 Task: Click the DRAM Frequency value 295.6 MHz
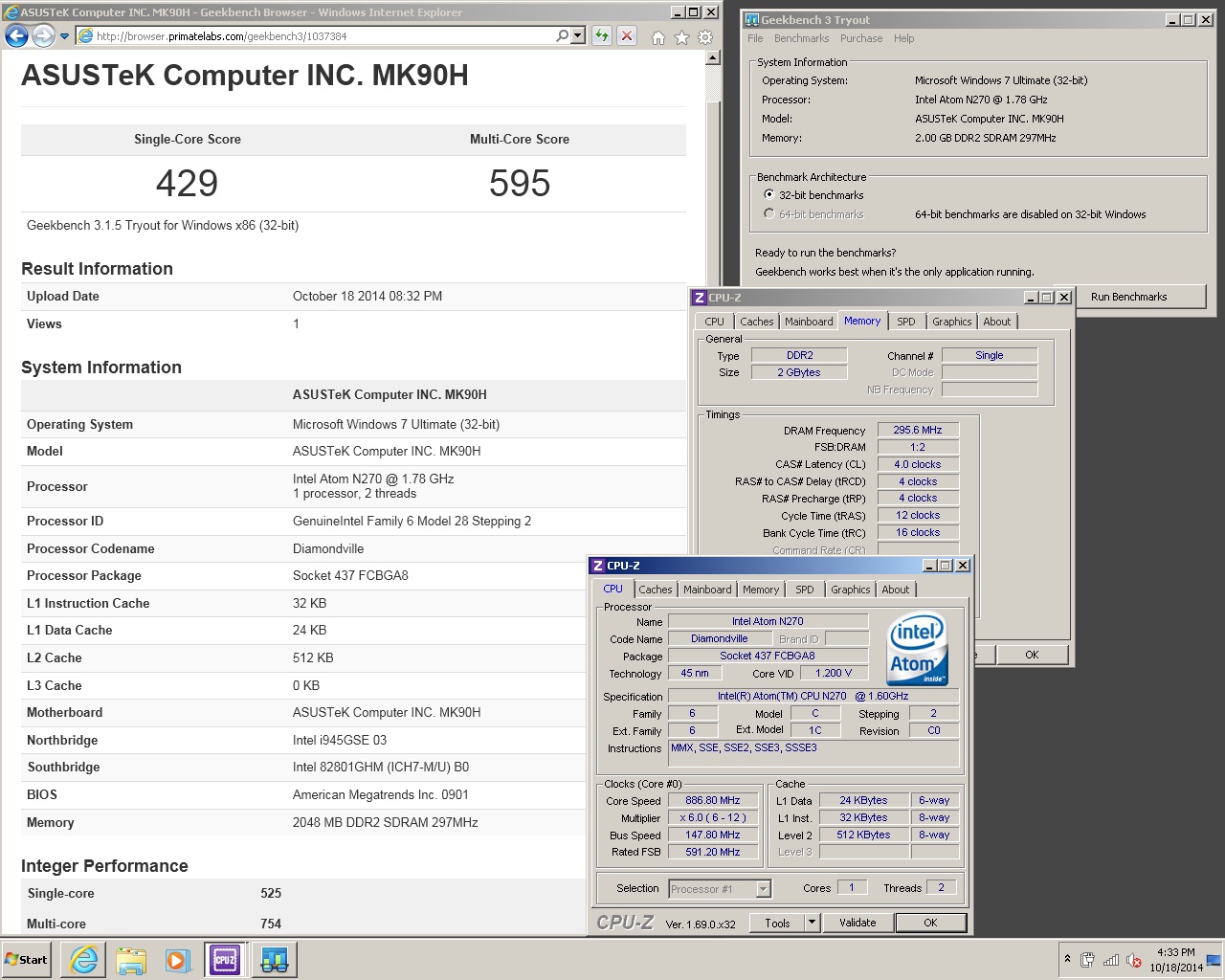pos(918,430)
